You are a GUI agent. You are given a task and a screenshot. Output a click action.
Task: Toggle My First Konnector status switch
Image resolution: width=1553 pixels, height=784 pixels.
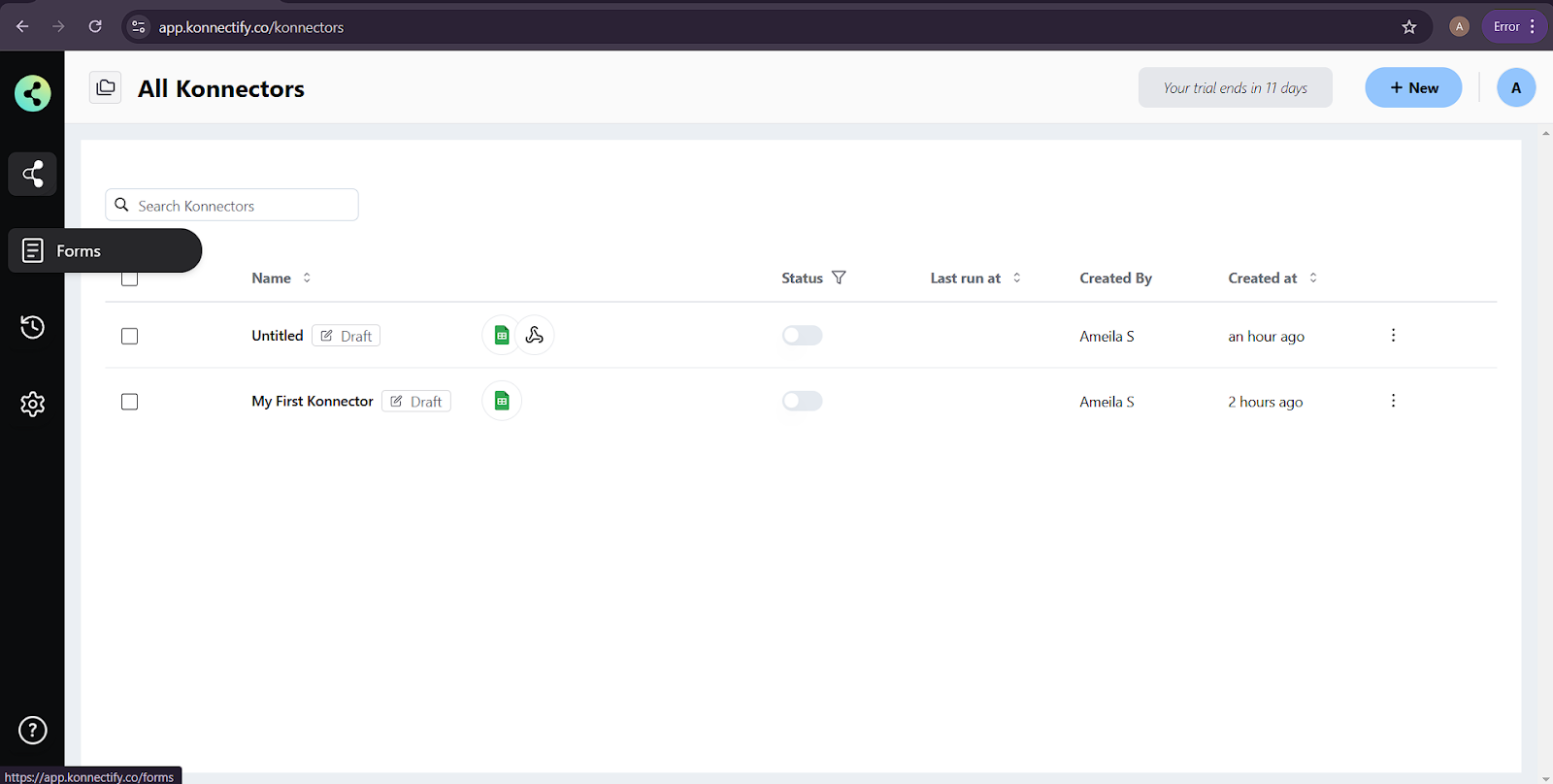click(x=802, y=401)
